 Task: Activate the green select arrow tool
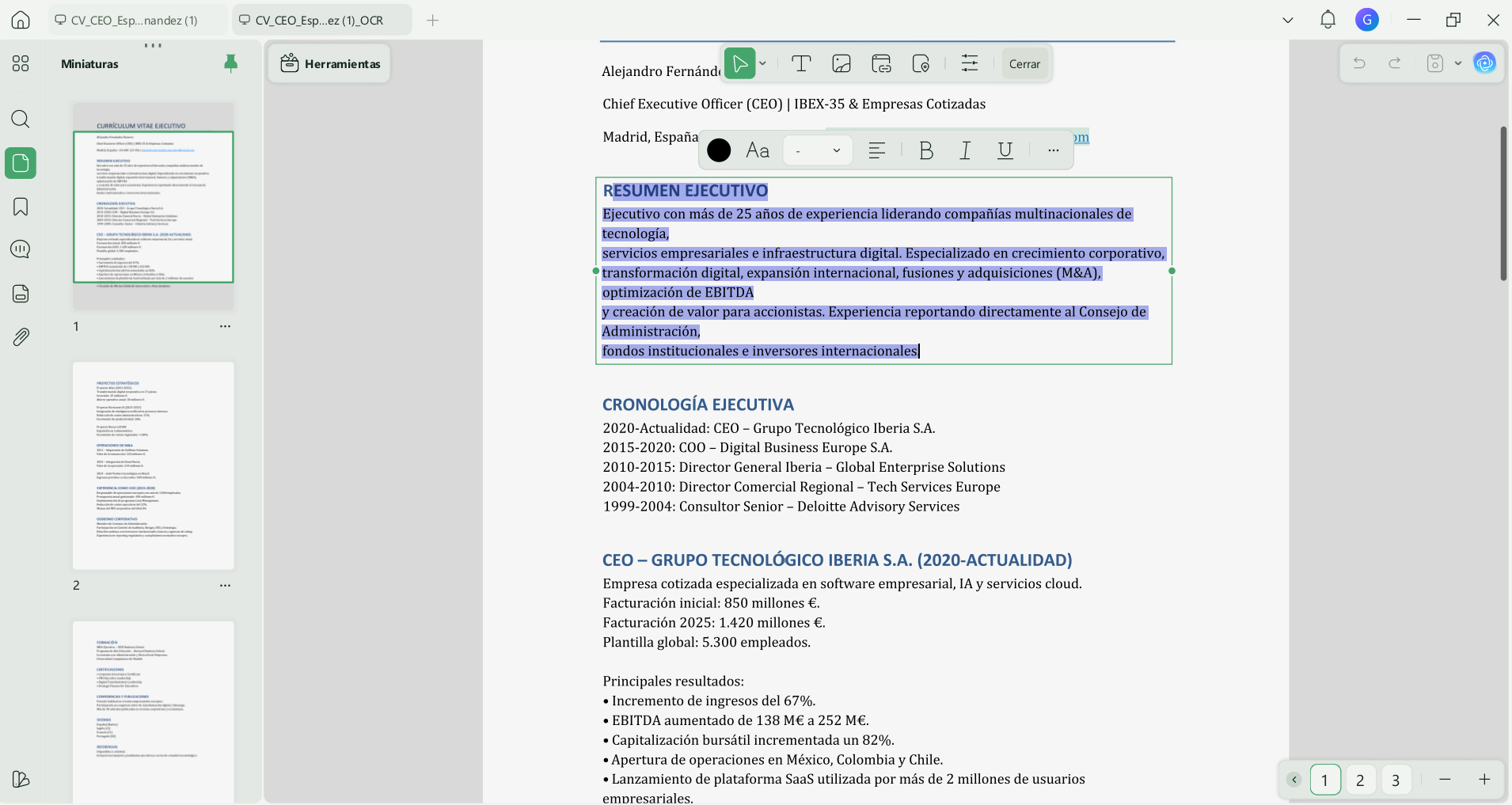click(739, 63)
